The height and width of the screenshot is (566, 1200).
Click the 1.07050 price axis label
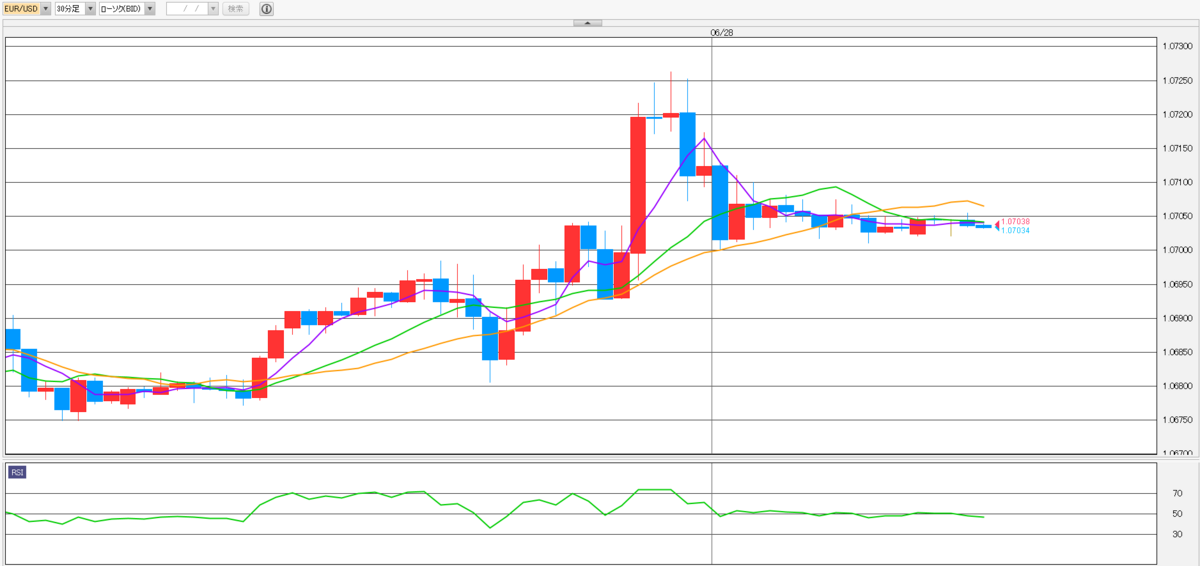(1177, 216)
